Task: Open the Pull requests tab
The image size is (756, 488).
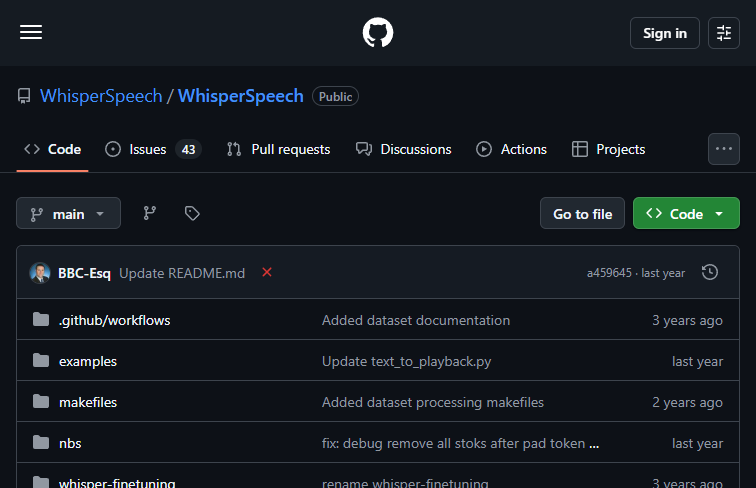Action: 278,149
